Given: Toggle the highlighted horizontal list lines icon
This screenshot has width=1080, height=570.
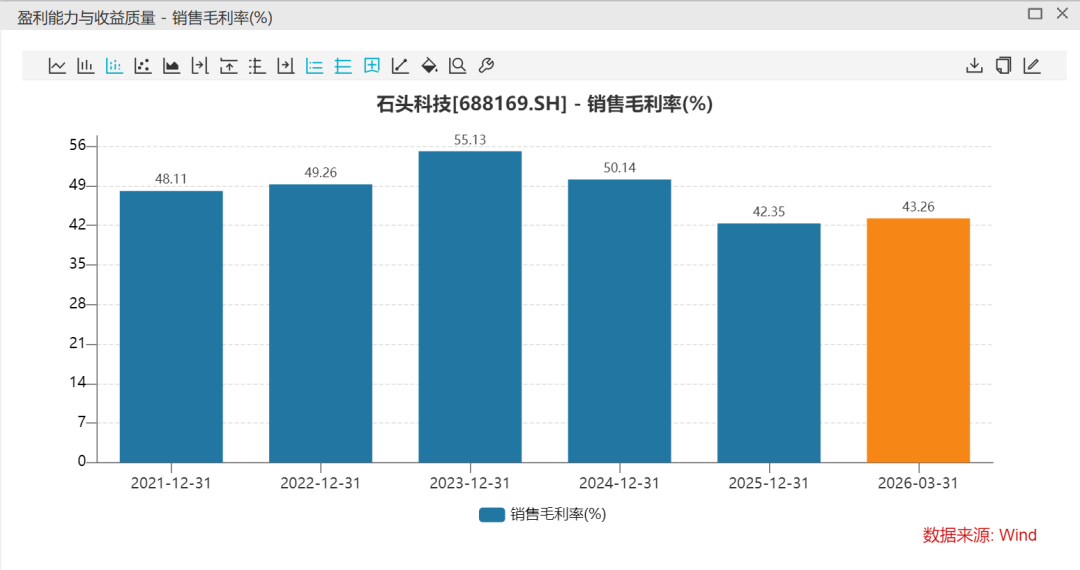Looking at the screenshot, I should (x=314, y=66).
